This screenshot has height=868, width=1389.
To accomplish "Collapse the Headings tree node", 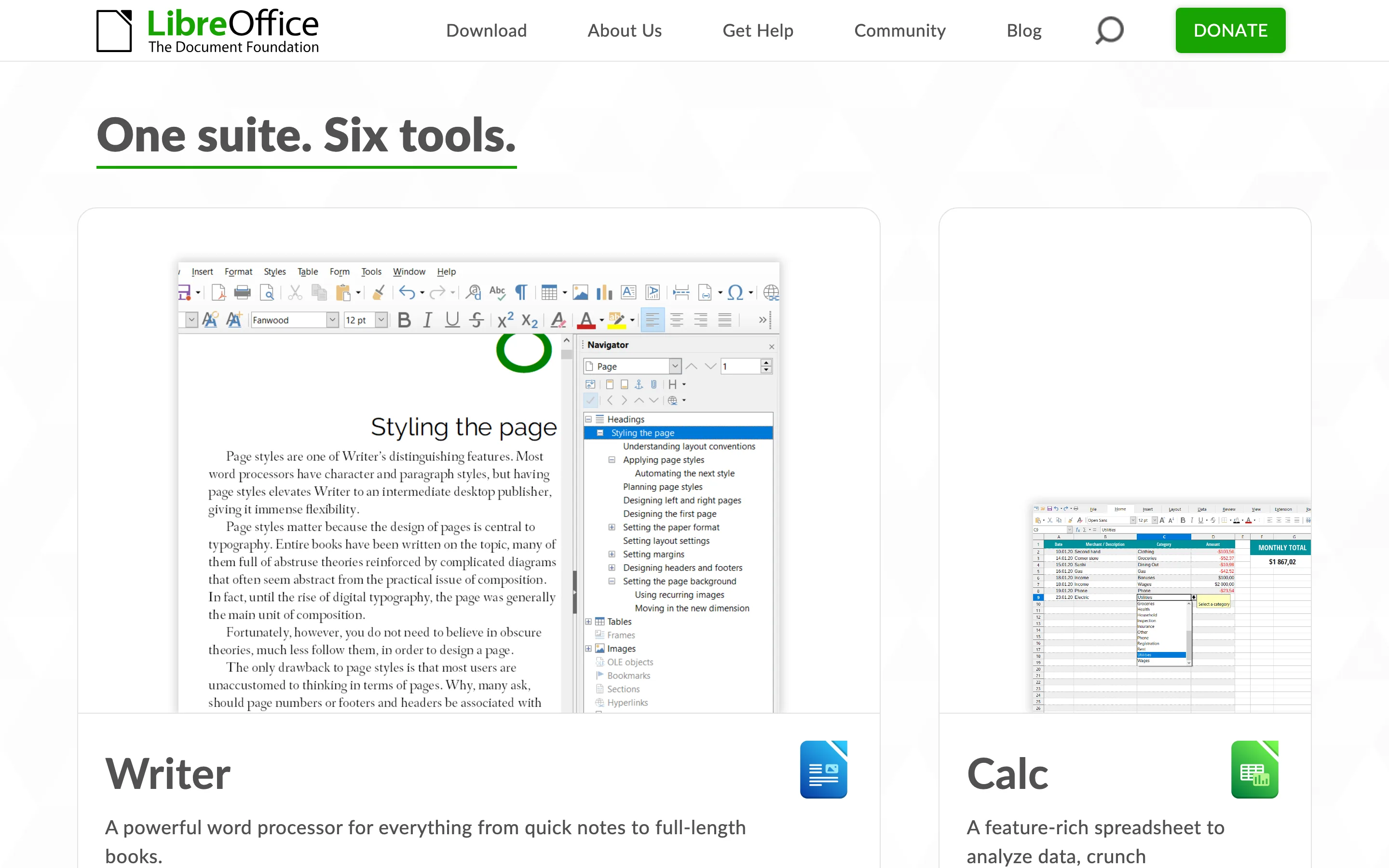I will tap(588, 420).
